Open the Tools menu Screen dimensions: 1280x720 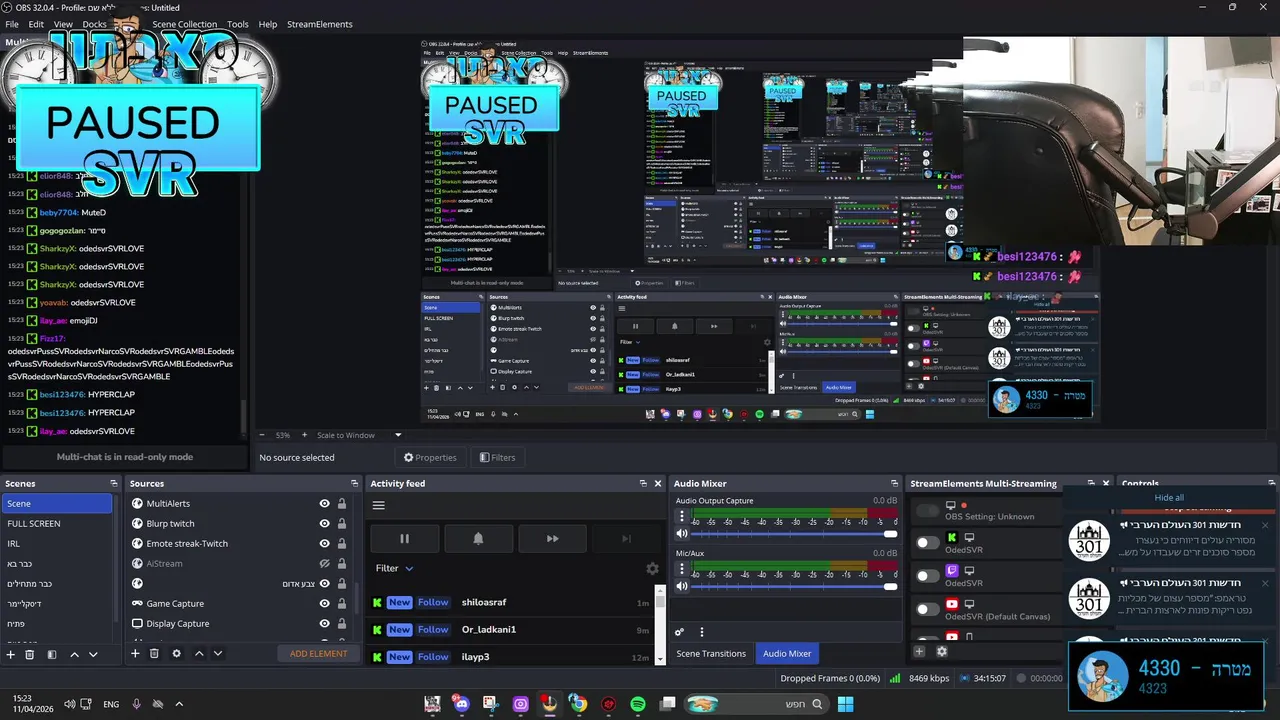pos(238,24)
